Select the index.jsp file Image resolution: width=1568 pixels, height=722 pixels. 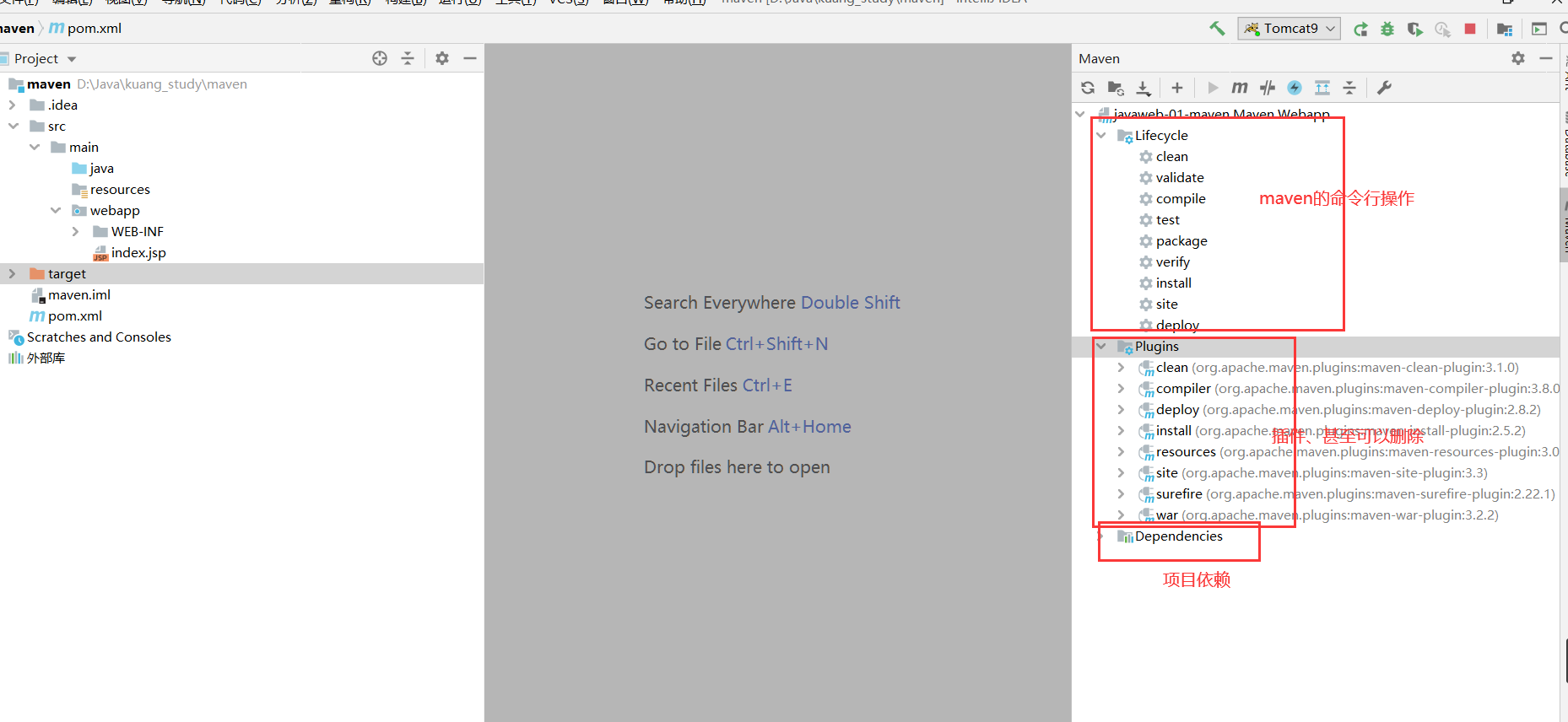pyautogui.click(x=130, y=253)
